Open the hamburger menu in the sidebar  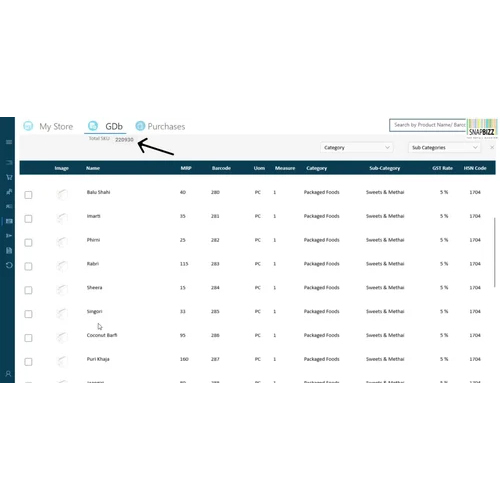9,142
